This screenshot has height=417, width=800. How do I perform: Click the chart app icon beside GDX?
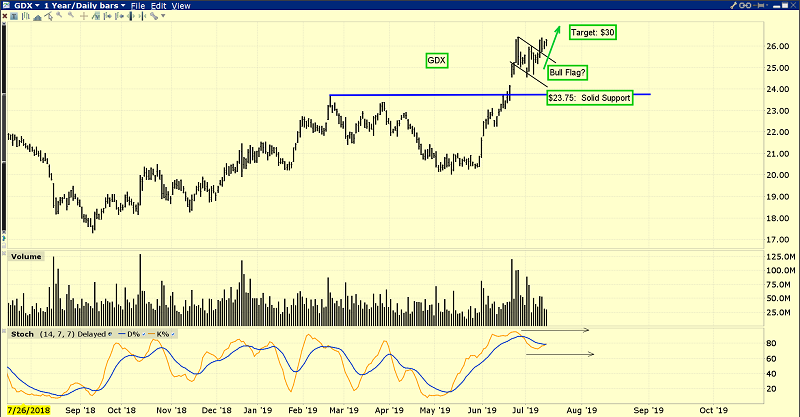[6, 6]
